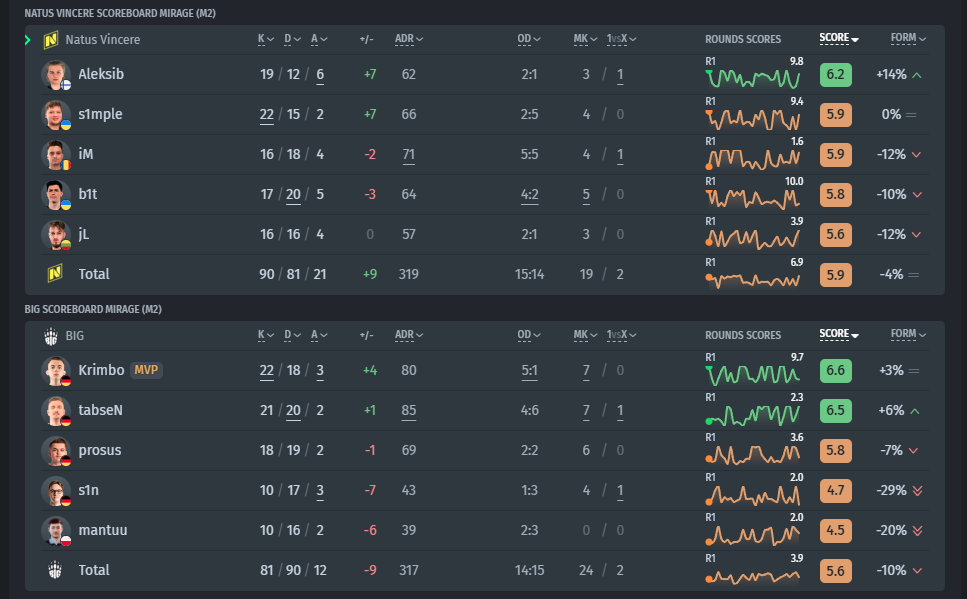Screen dimensions: 967x599
Task: Click Krimbo's rounds scores sparkline
Action: tap(754, 374)
